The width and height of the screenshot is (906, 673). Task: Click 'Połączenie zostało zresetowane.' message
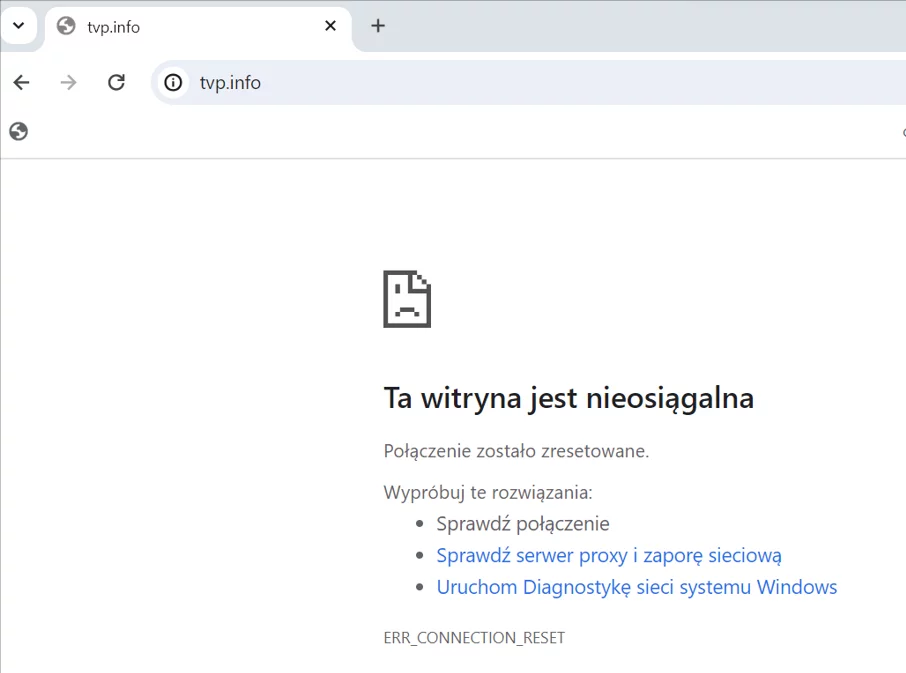[517, 451]
